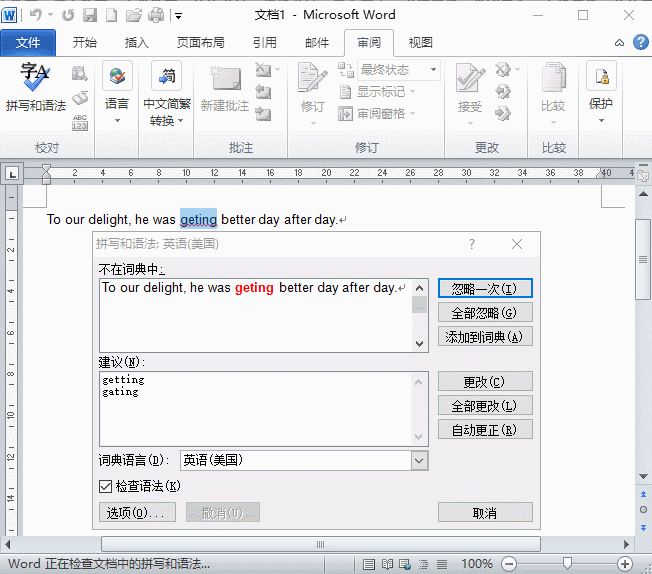652x574 pixels.
Task: Open the 文件 tab
Action: tap(28, 42)
